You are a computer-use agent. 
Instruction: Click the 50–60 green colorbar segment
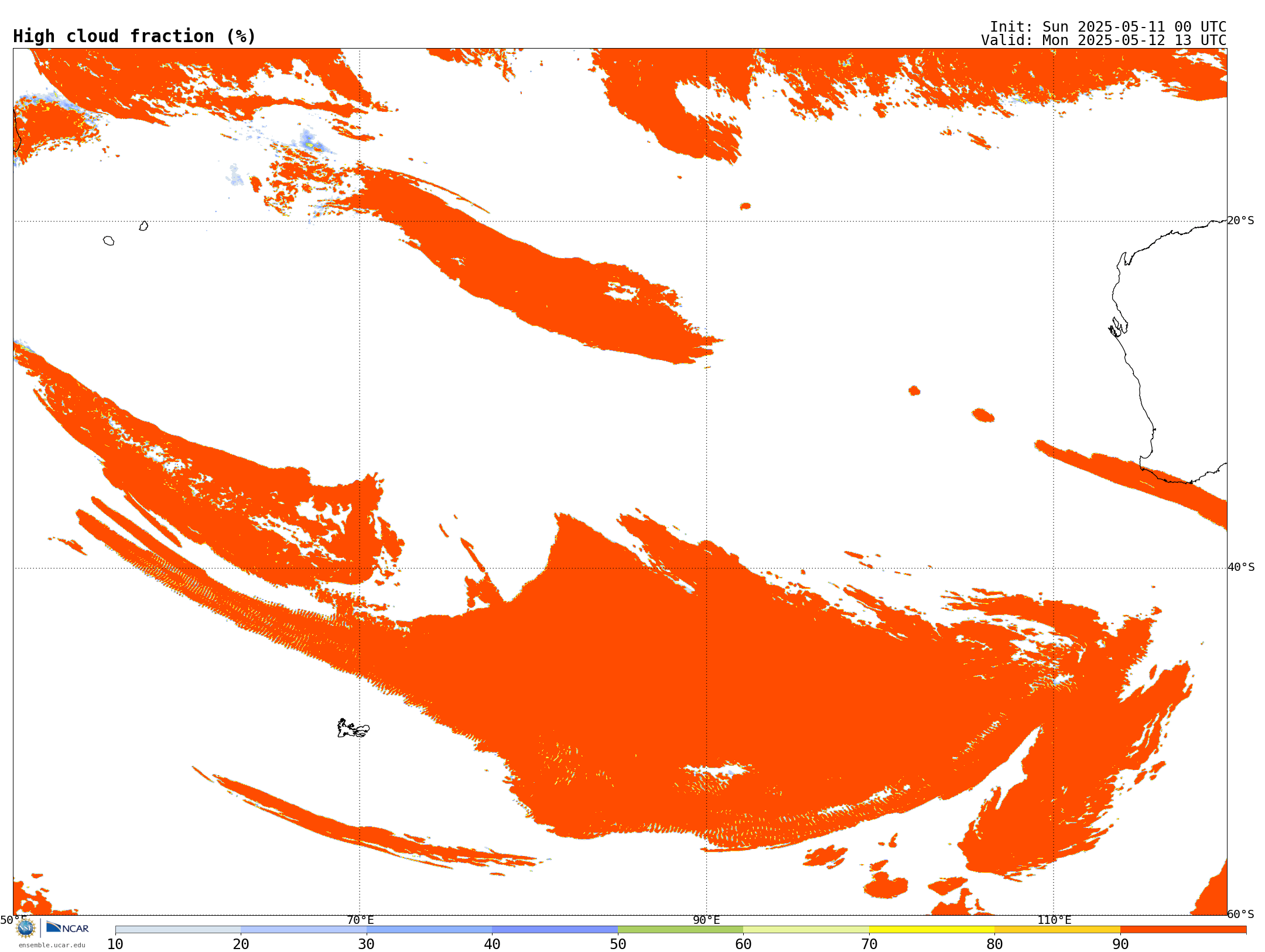pos(681,930)
